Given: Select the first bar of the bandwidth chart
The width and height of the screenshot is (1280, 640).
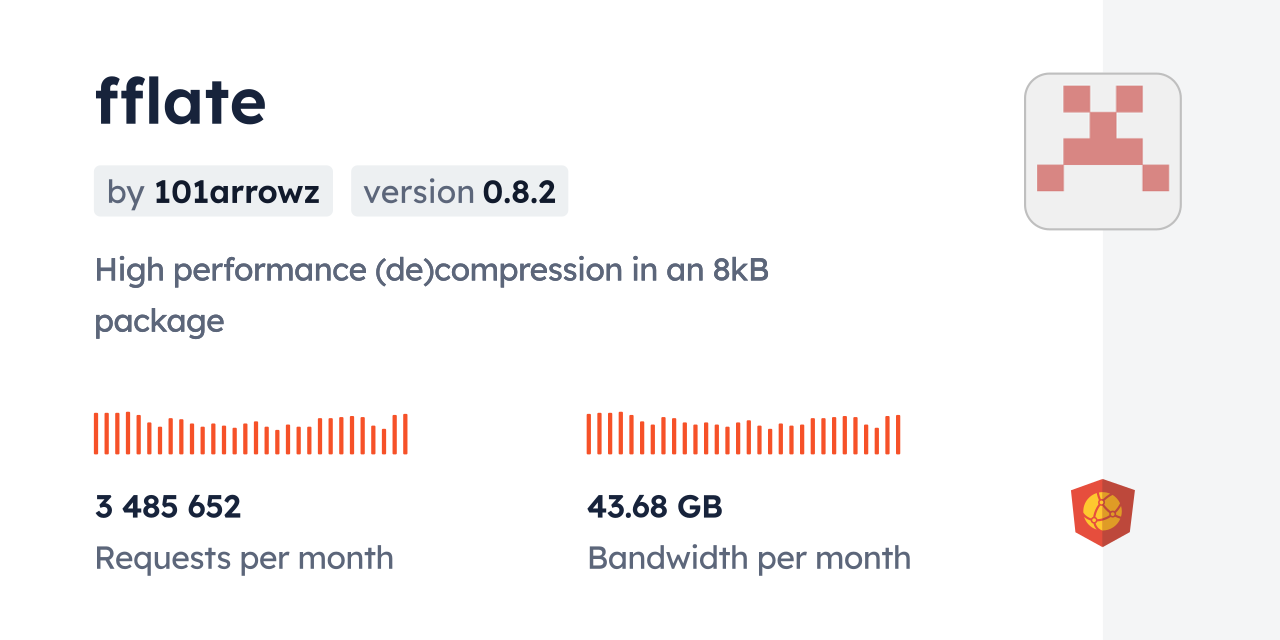Looking at the screenshot, I should (x=589, y=433).
